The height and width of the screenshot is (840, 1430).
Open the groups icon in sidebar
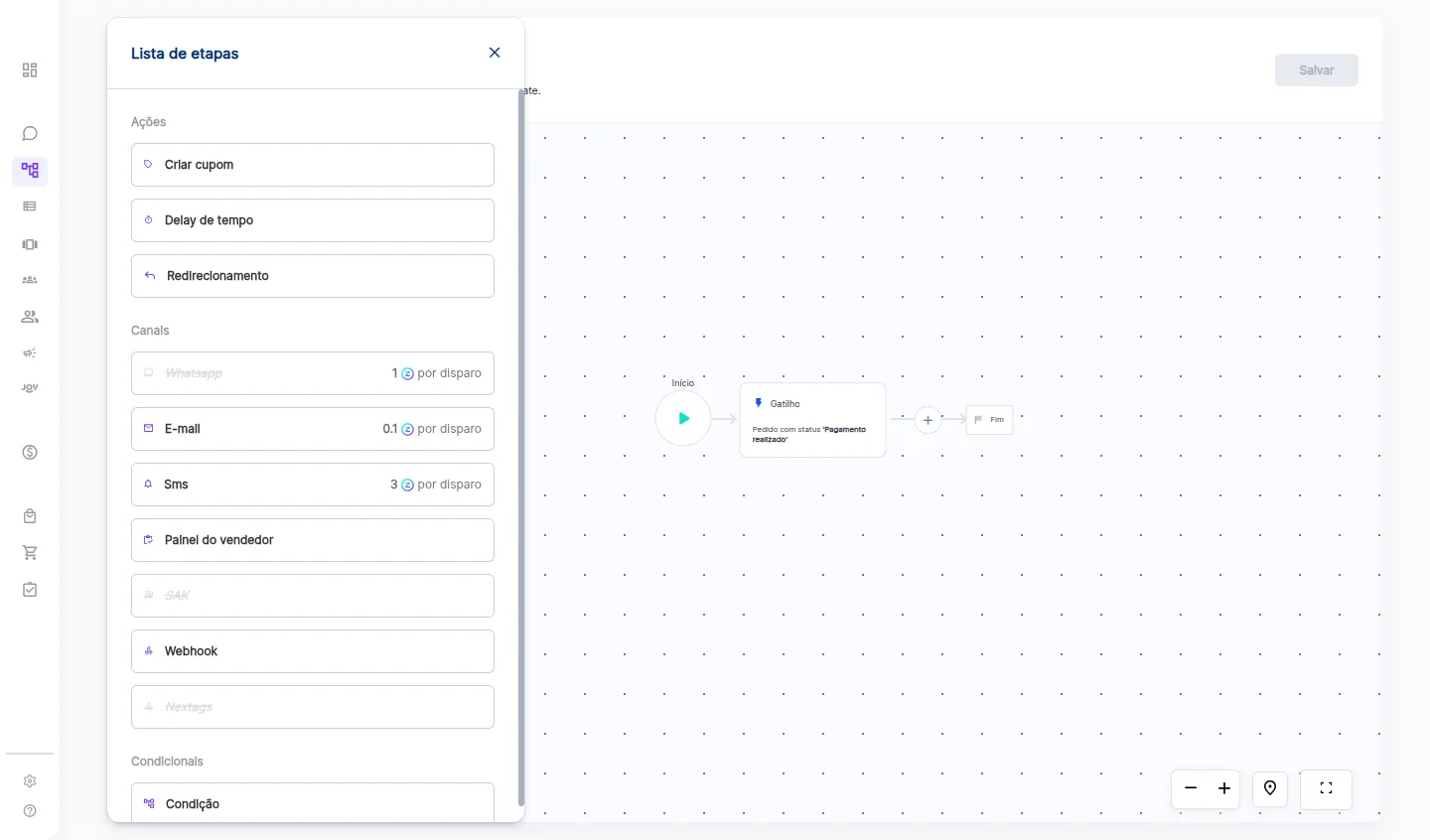point(30,280)
